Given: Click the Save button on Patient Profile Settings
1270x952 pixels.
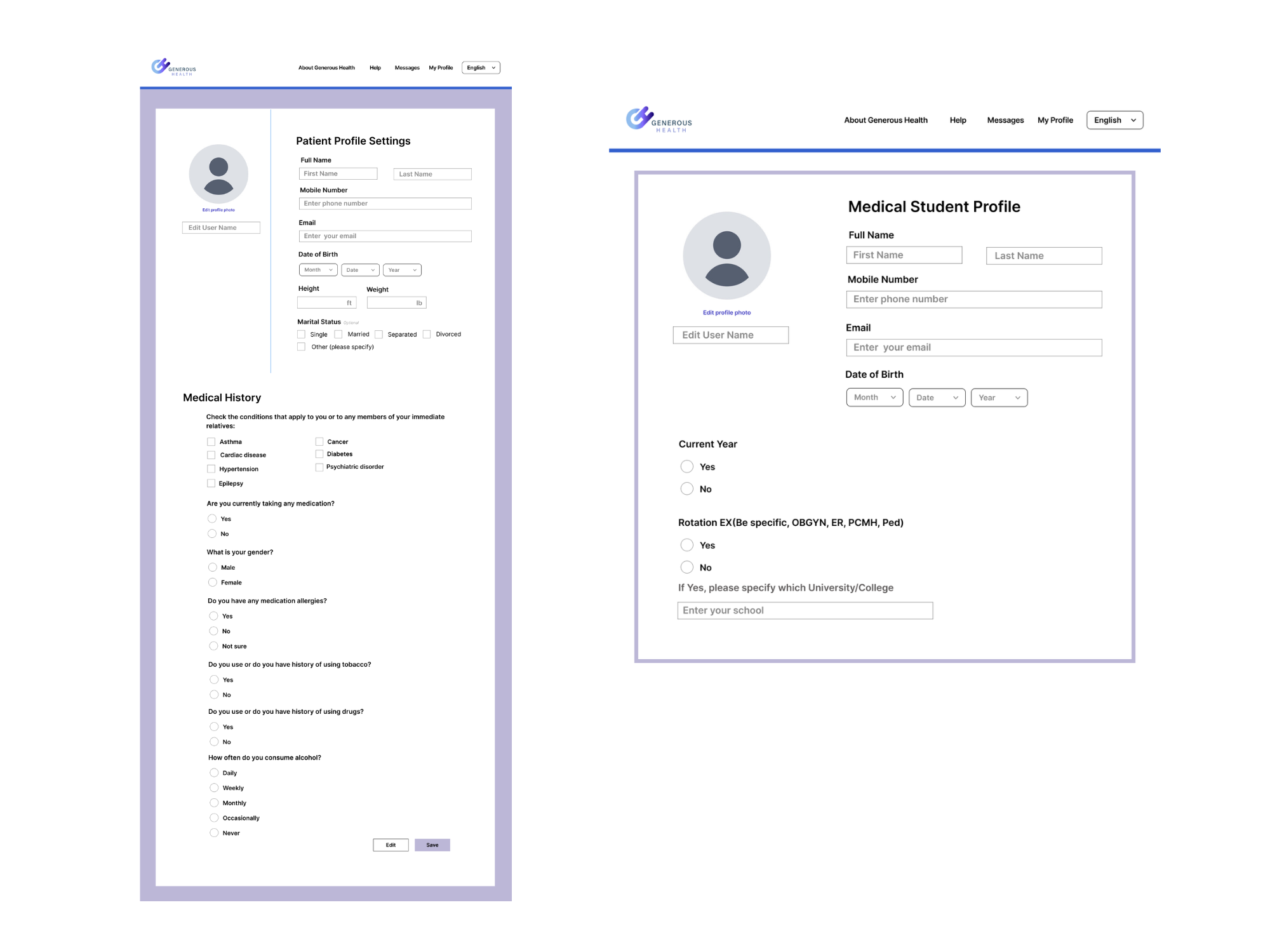Looking at the screenshot, I should pyautogui.click(x=432, y=845).
